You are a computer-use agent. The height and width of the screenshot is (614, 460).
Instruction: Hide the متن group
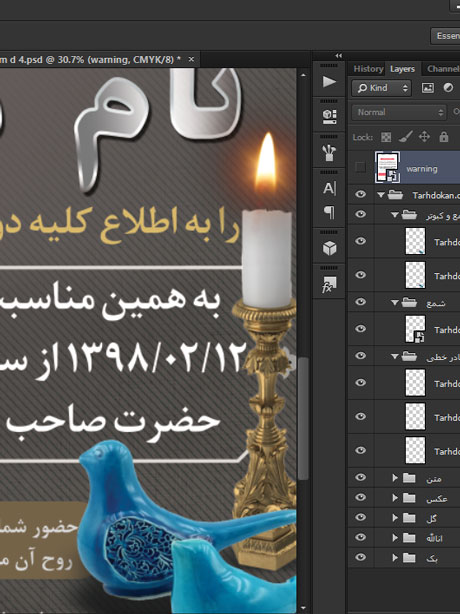pyautogui.click(x=361, y=477)
